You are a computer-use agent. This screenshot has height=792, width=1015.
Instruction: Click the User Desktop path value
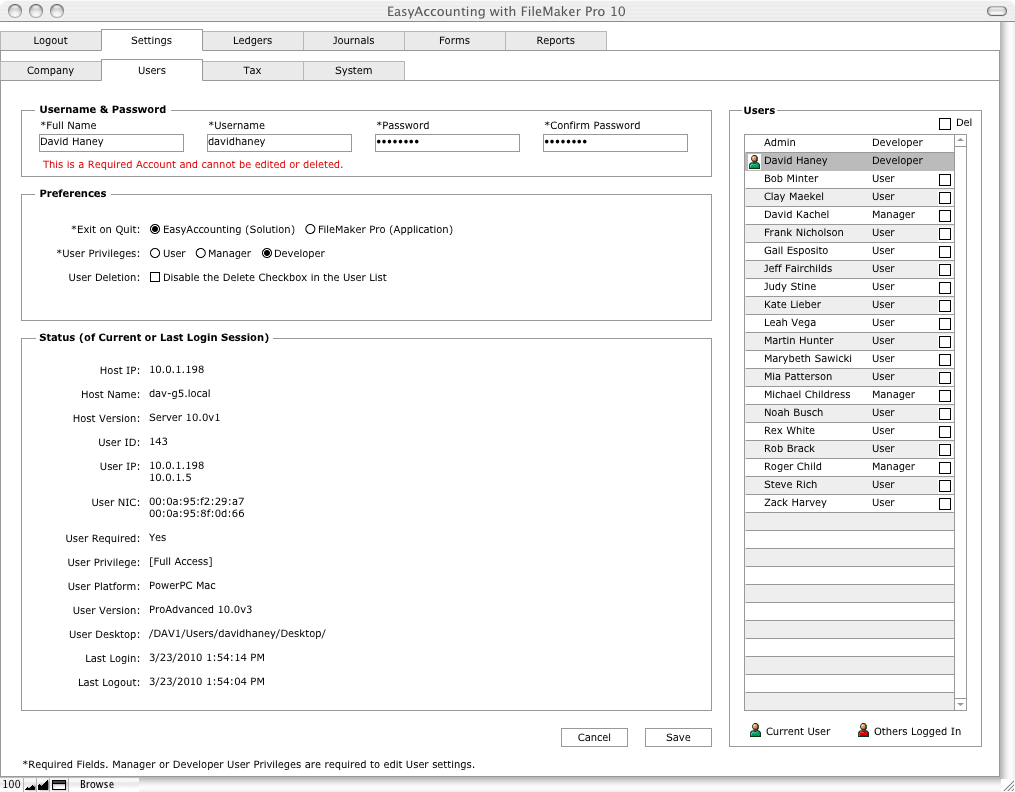[x=238, y=634]
